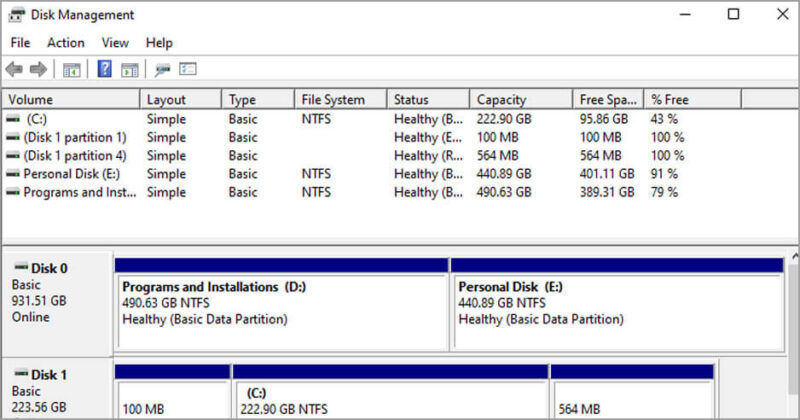Click Healthy (R... status cell
This screenshot has height=420, width=800.
pyautogui.click(x=429, y=156)
